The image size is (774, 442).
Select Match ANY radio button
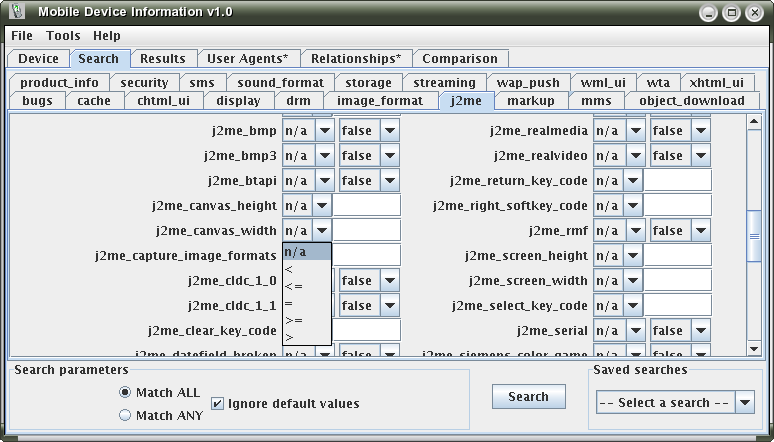(125, 415)
